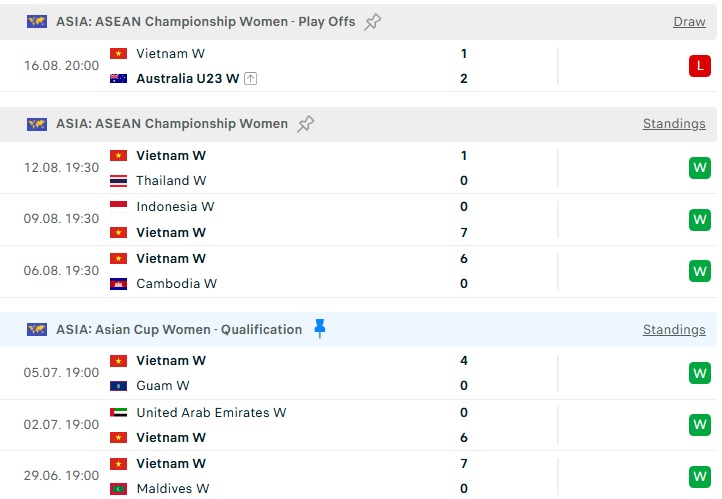Unpin the Asian Cup Women Qualification league
This screenshot has width=722, height=499.
coord(320,329)
